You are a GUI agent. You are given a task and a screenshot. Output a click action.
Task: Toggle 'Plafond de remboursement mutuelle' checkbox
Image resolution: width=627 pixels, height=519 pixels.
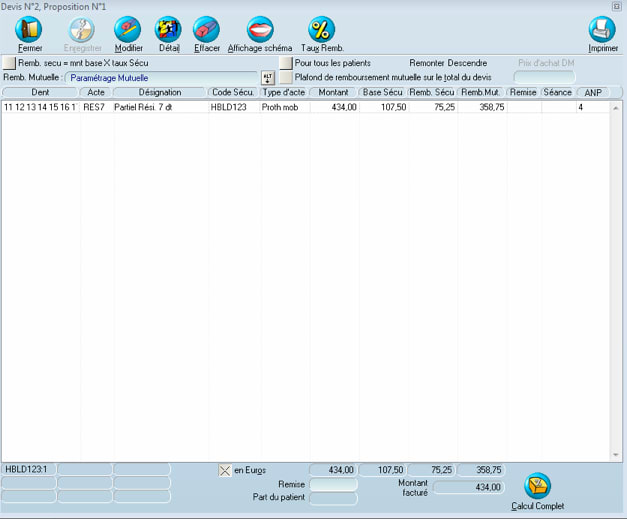(x=286, y=77)
